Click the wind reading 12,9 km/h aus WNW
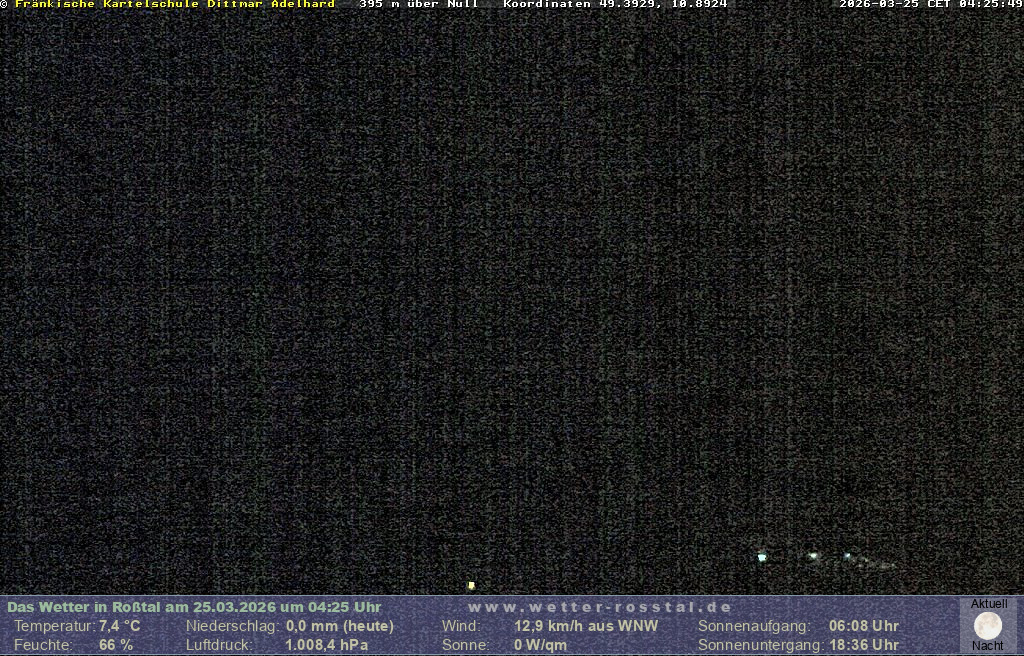Screen dimensions: 1024x656 pos(586,626)
